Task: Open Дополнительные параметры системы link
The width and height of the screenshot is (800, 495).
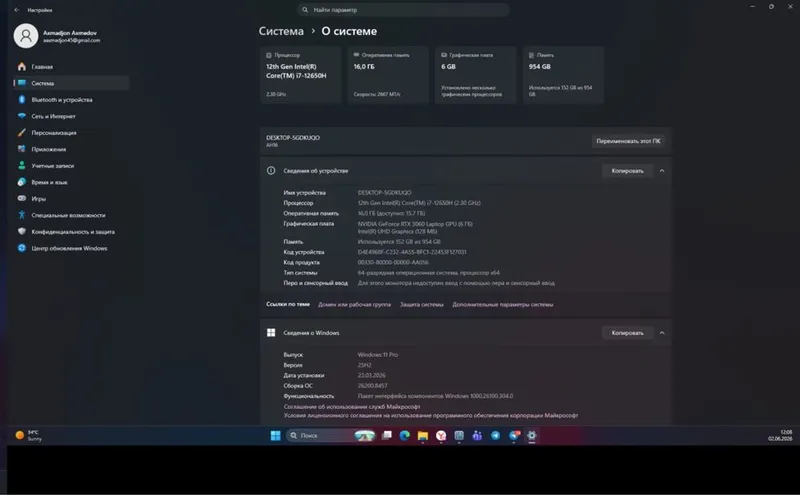Action: point(503,305)
